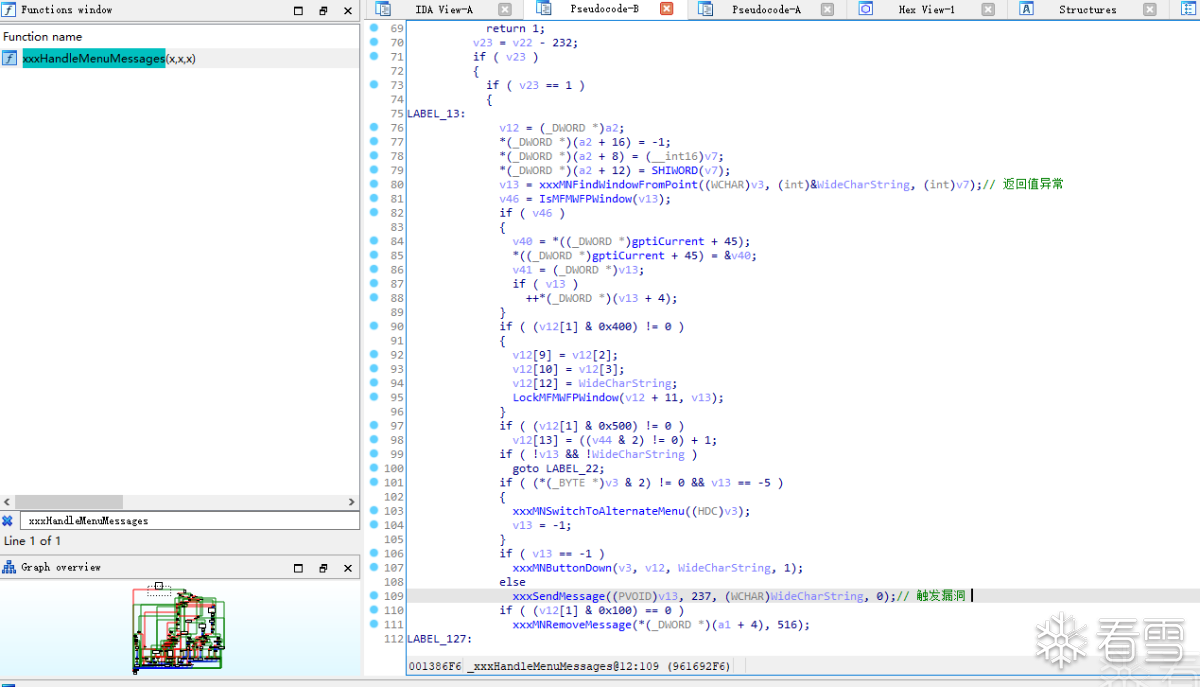Toggle breakpoint dot on line 81

click(373, 198)
